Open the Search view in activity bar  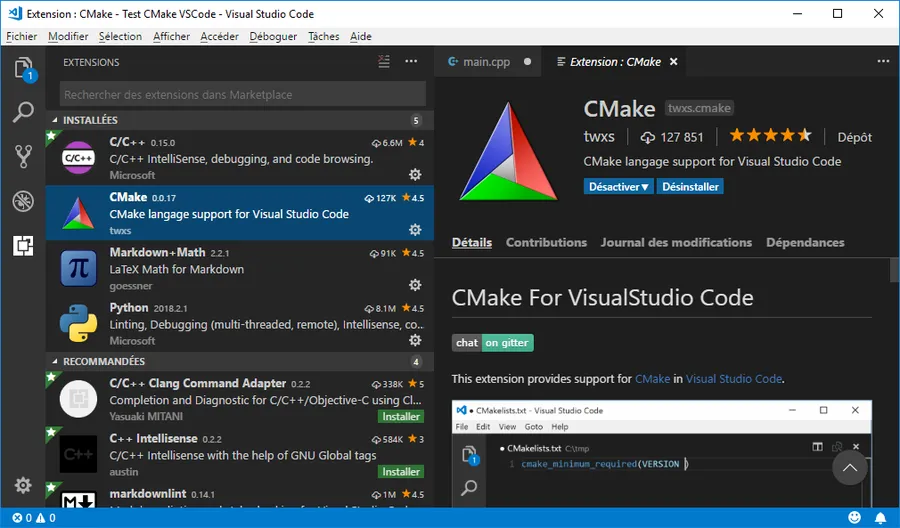(23, 112)
